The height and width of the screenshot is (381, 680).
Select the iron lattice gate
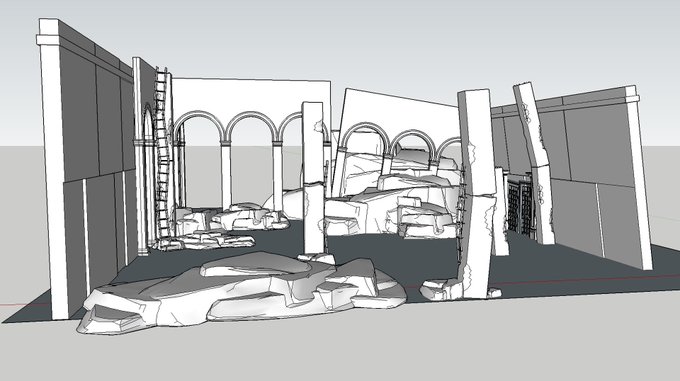[520, 205]
